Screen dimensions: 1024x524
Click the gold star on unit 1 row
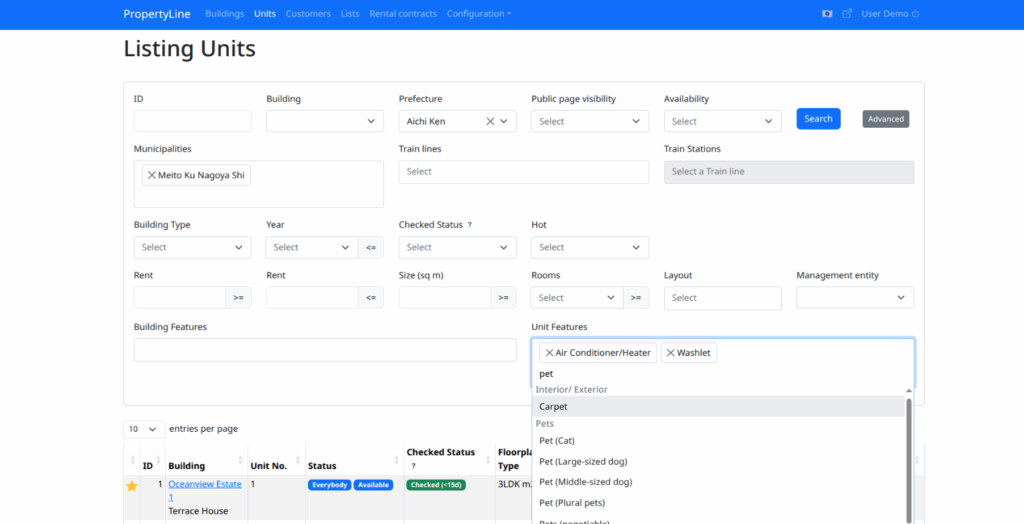(x=131, y=486)
